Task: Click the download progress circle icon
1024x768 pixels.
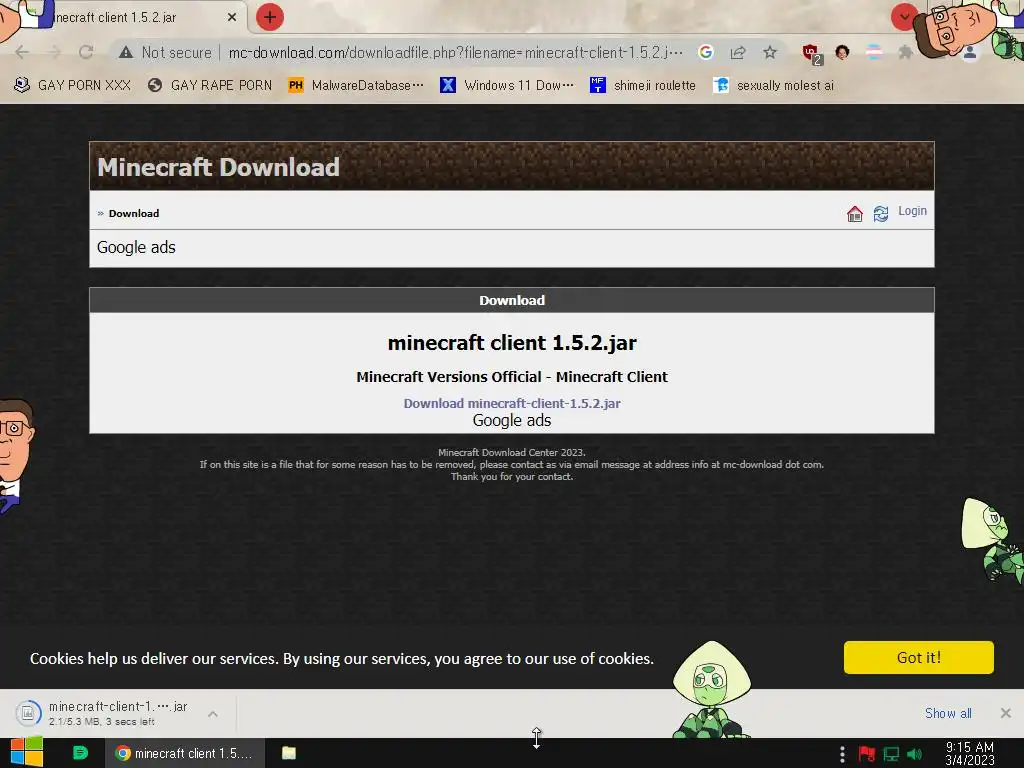Action: [x=28, y=713]
